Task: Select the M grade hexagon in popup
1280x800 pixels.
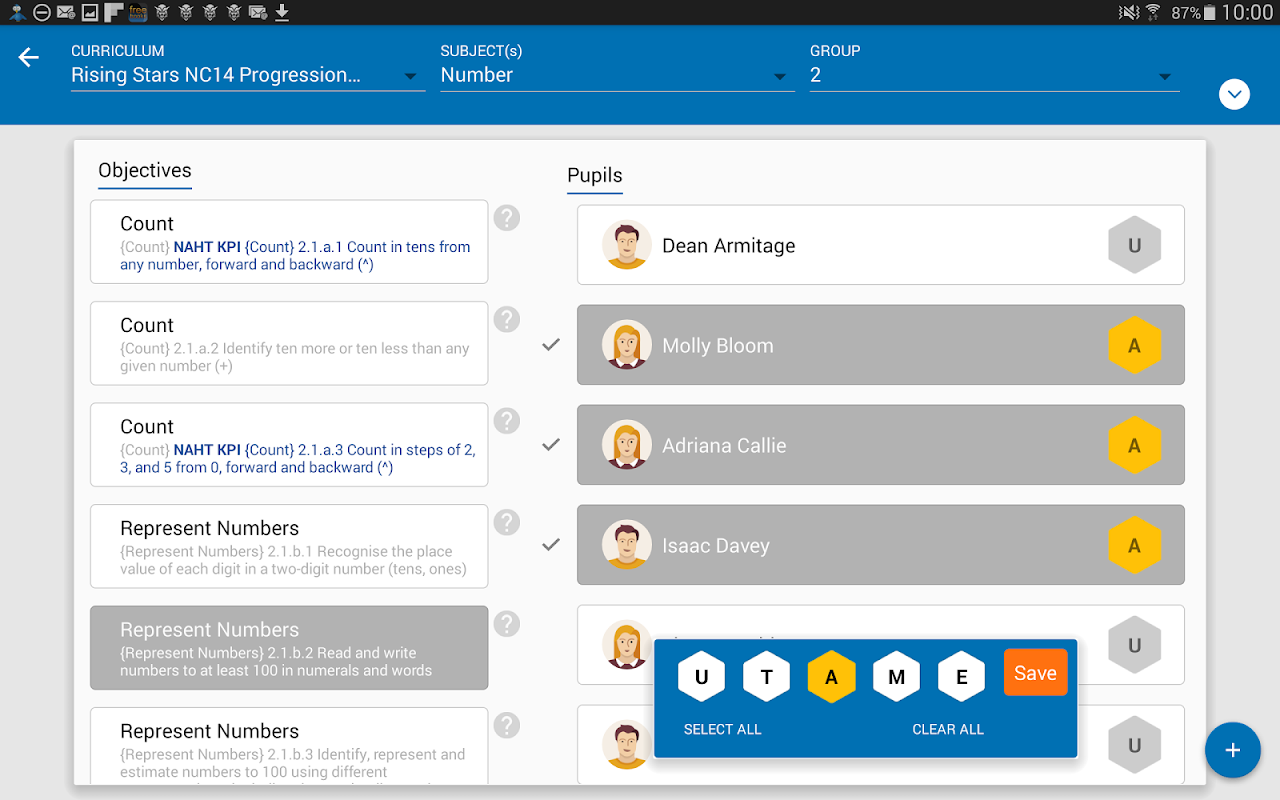Action: pyautogui.click(x=897, y=677)
